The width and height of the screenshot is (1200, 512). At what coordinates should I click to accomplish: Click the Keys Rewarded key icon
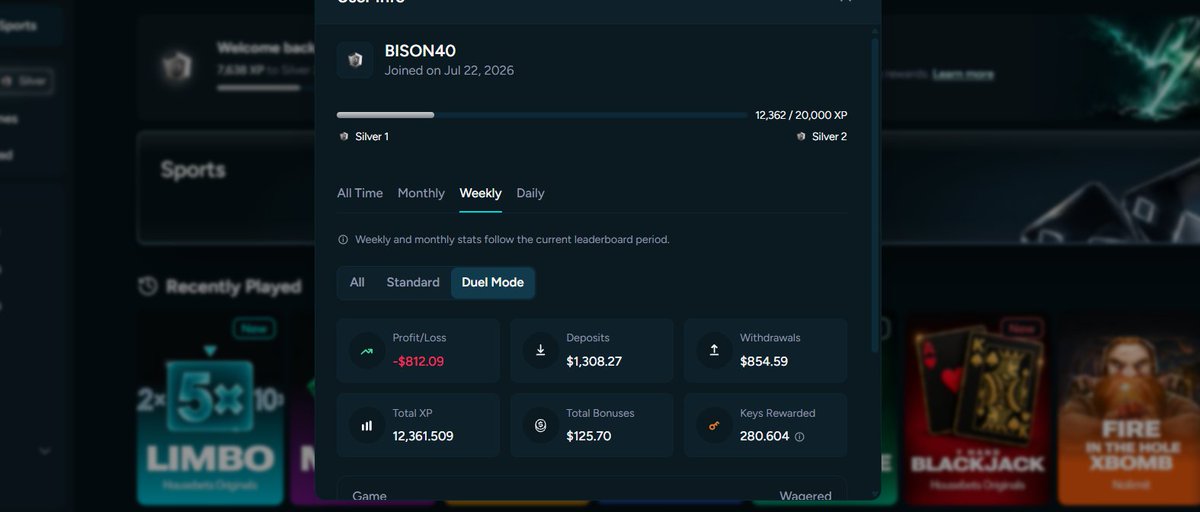714,426
